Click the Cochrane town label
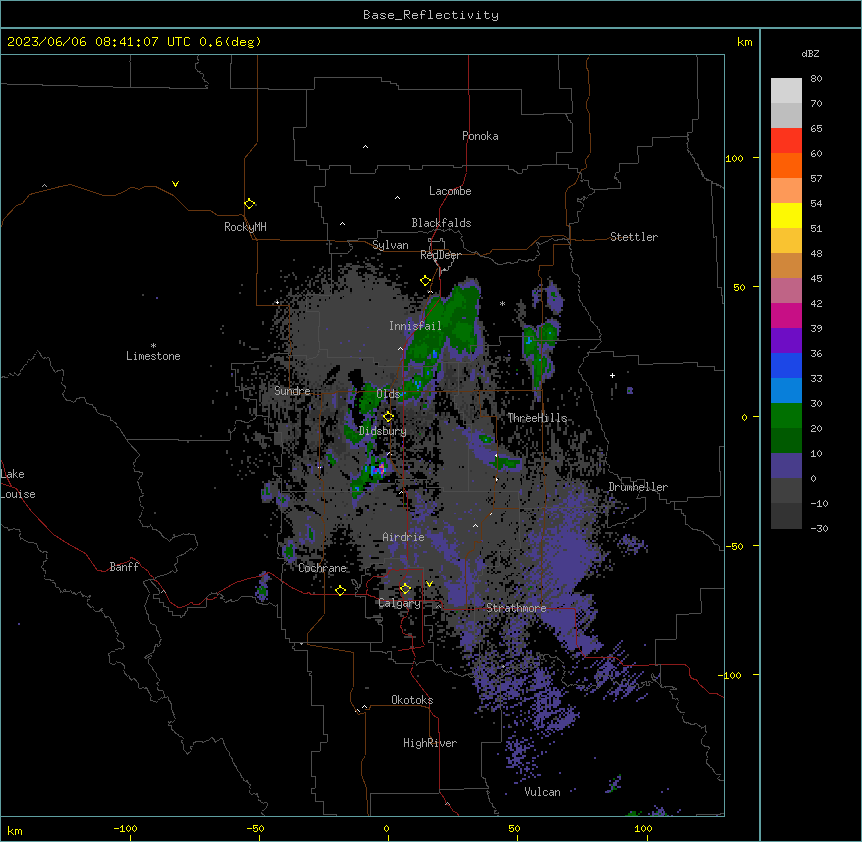Image resolution: width=862 pixels, height=842 pixels. coord(322,568)
